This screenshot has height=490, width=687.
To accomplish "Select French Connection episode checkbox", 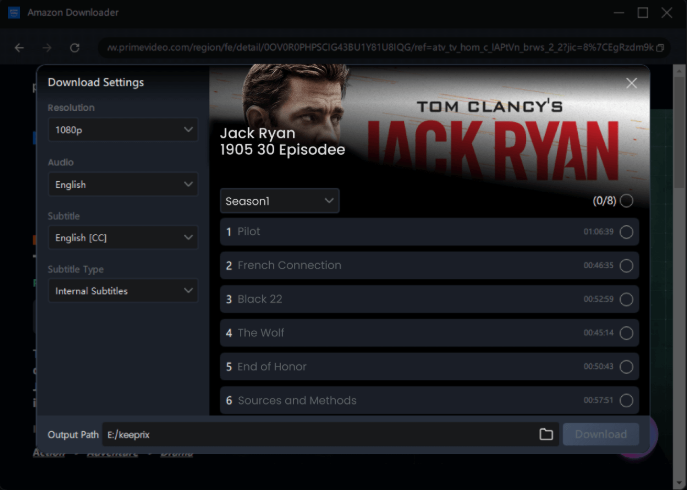I will [626, 266].
